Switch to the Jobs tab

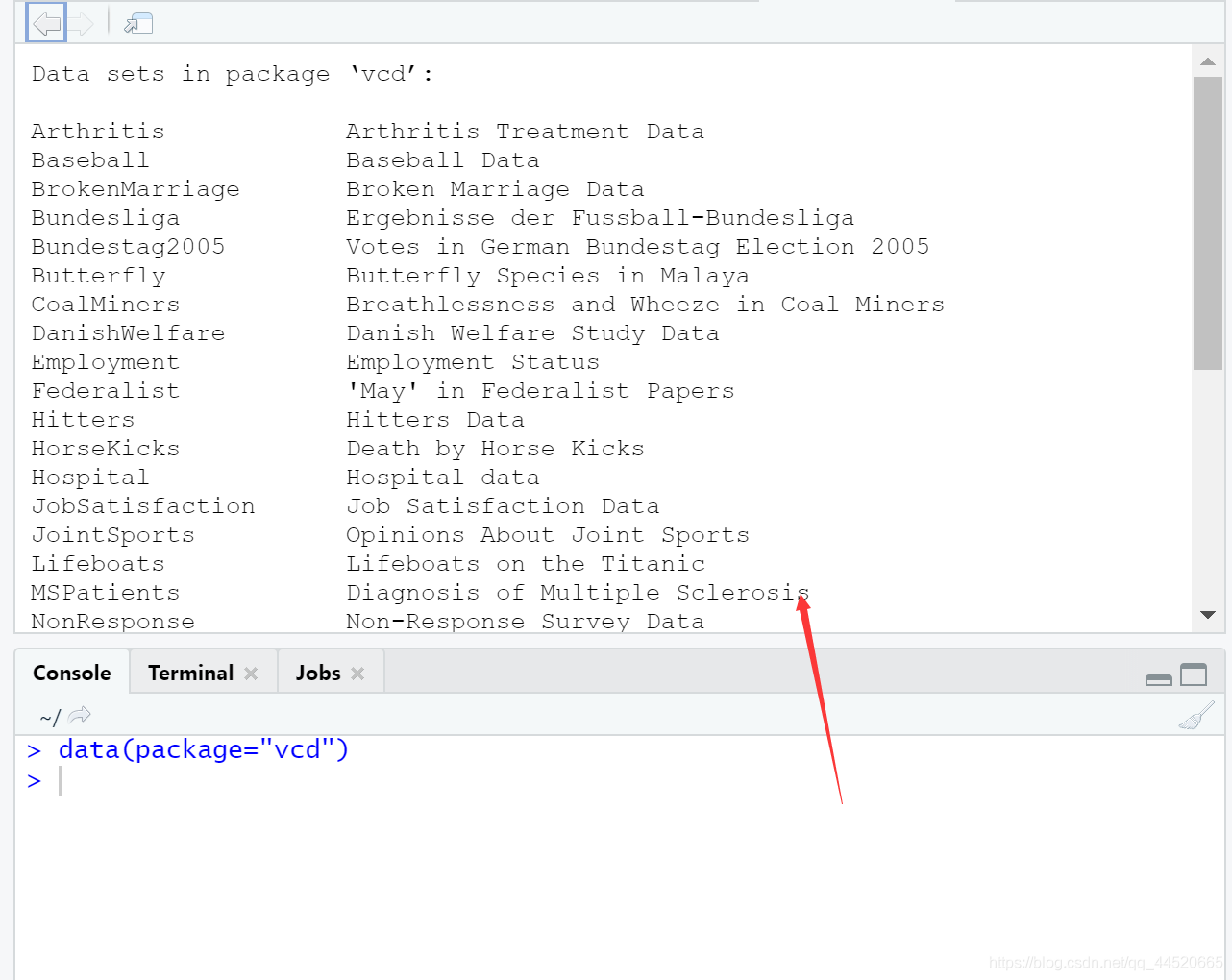coord(318,673)
